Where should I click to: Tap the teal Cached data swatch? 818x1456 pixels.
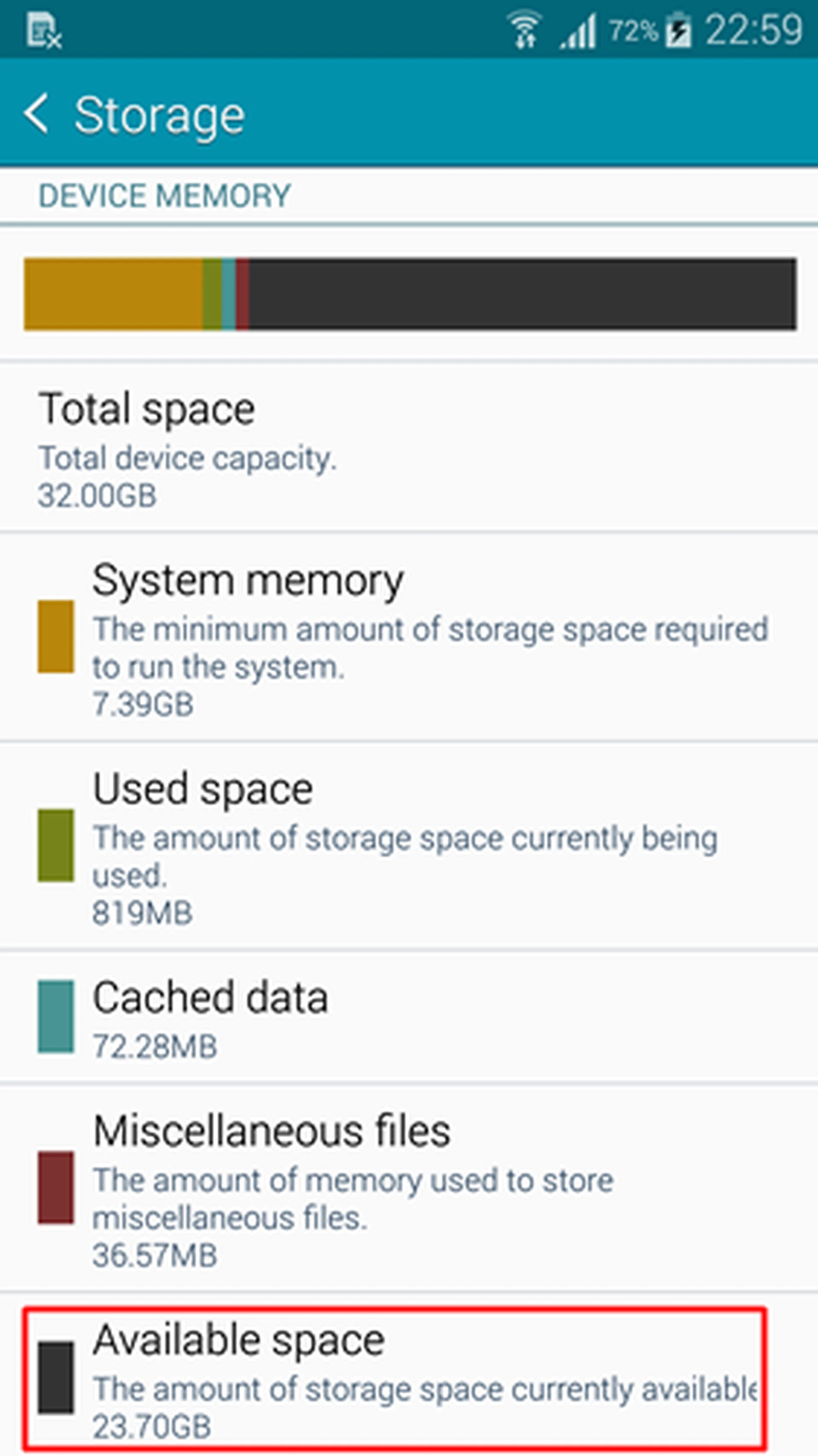(x=55, y=1016)
